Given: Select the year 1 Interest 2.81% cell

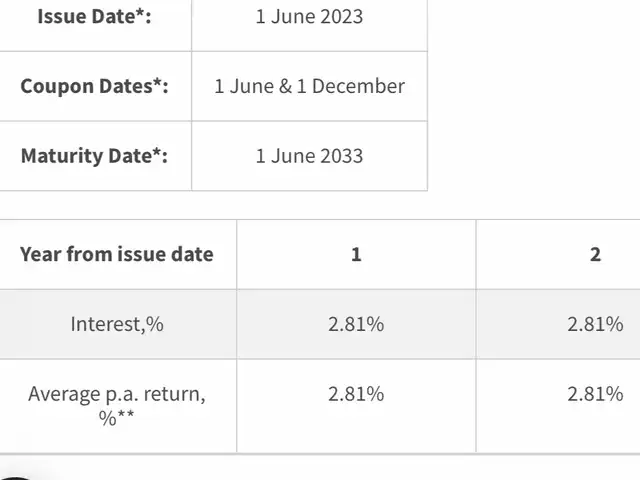Looking at the screenshot, I should click(356, 324).
